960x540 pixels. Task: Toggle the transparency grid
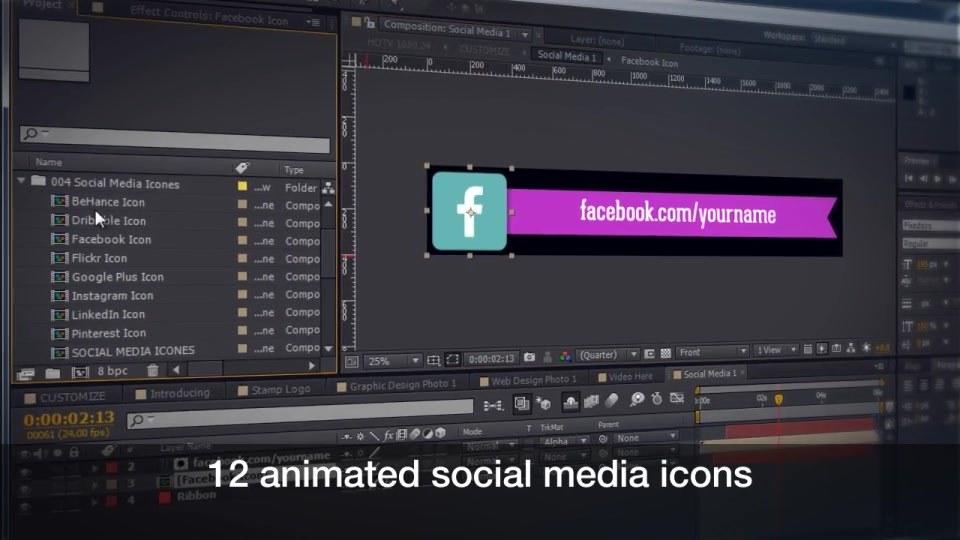[666, 353]
